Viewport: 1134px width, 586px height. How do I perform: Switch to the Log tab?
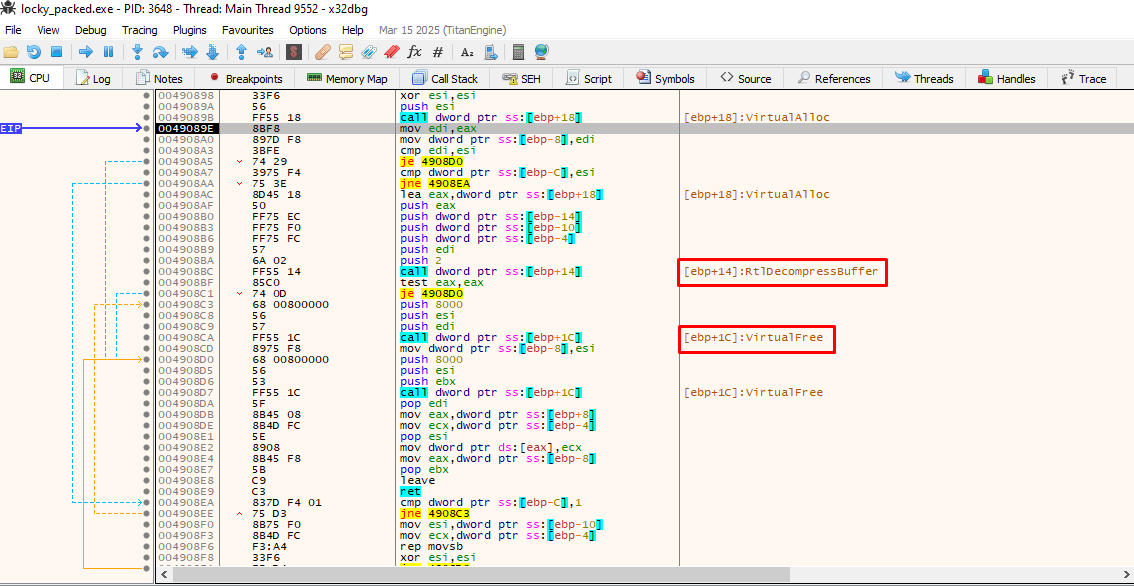pos(93,79)
